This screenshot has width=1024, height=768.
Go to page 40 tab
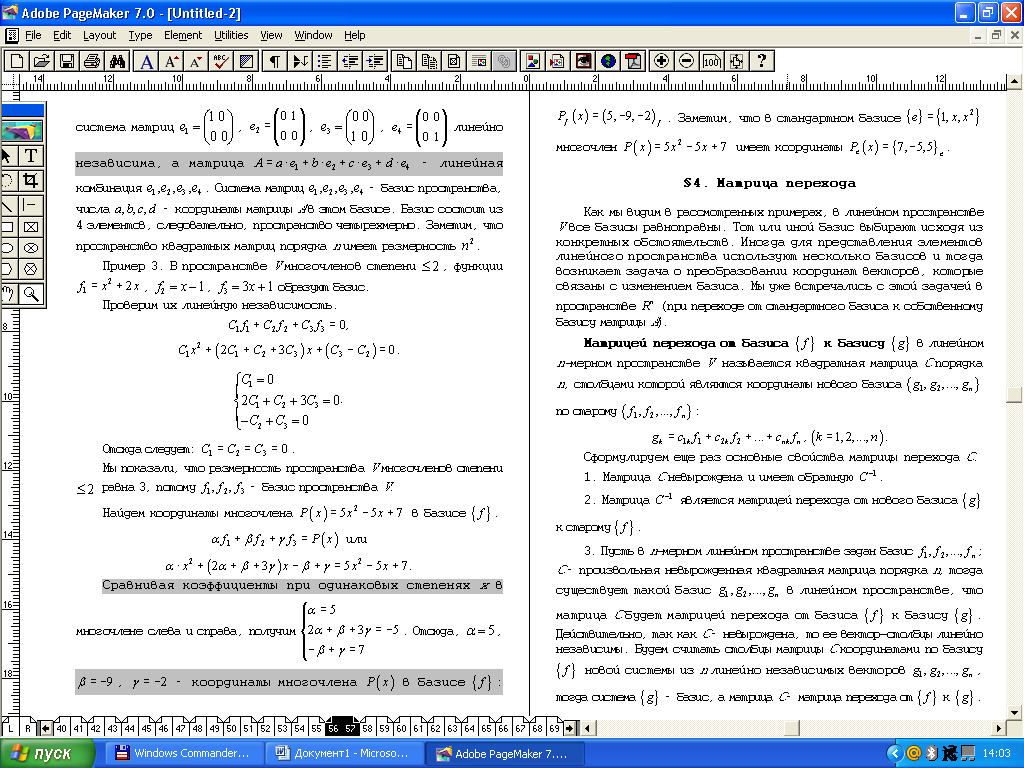pyautogui.click(x=61, y=728)
